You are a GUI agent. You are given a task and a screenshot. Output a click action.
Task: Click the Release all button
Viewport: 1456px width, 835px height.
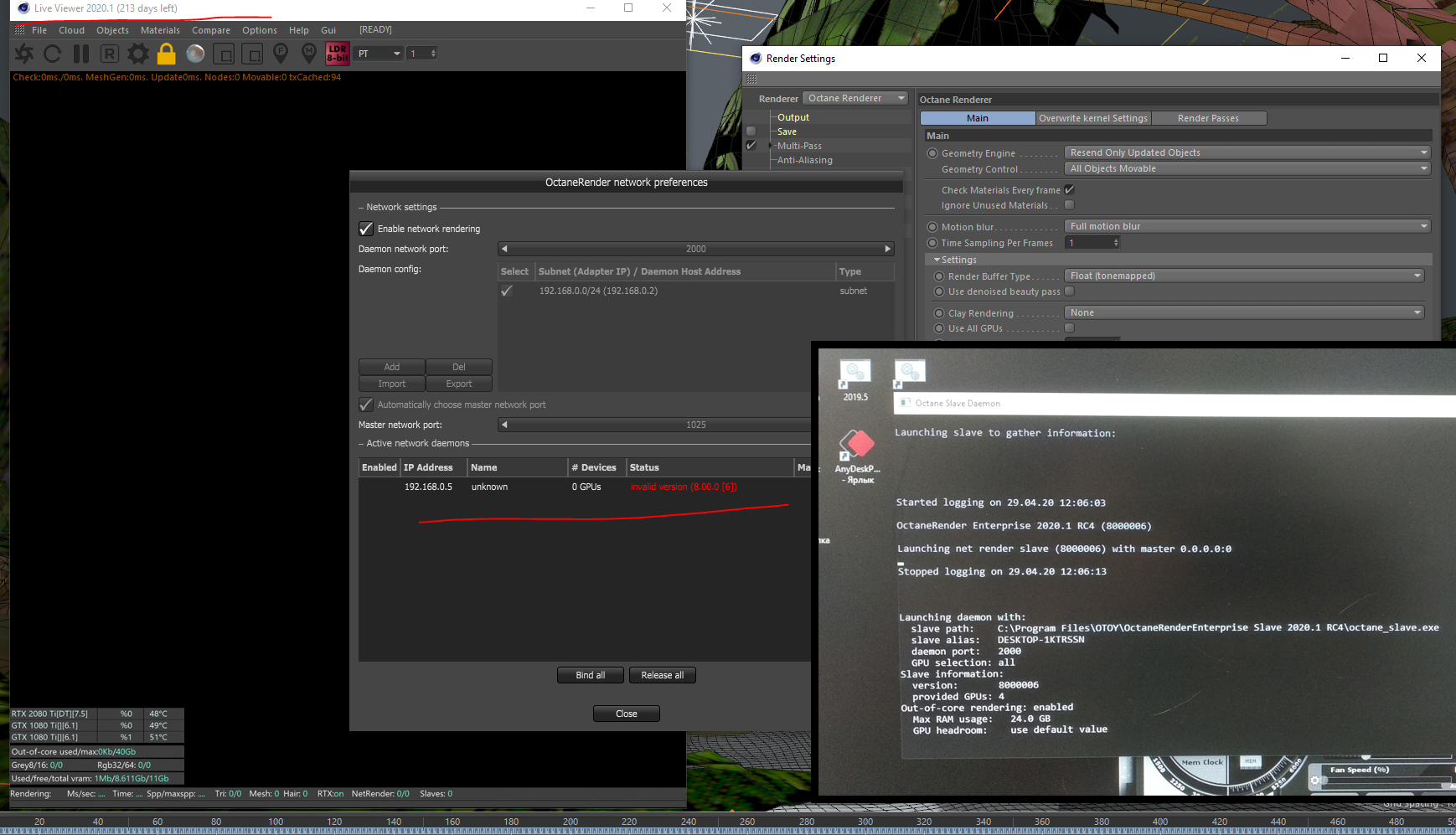(x=663, y=675)
